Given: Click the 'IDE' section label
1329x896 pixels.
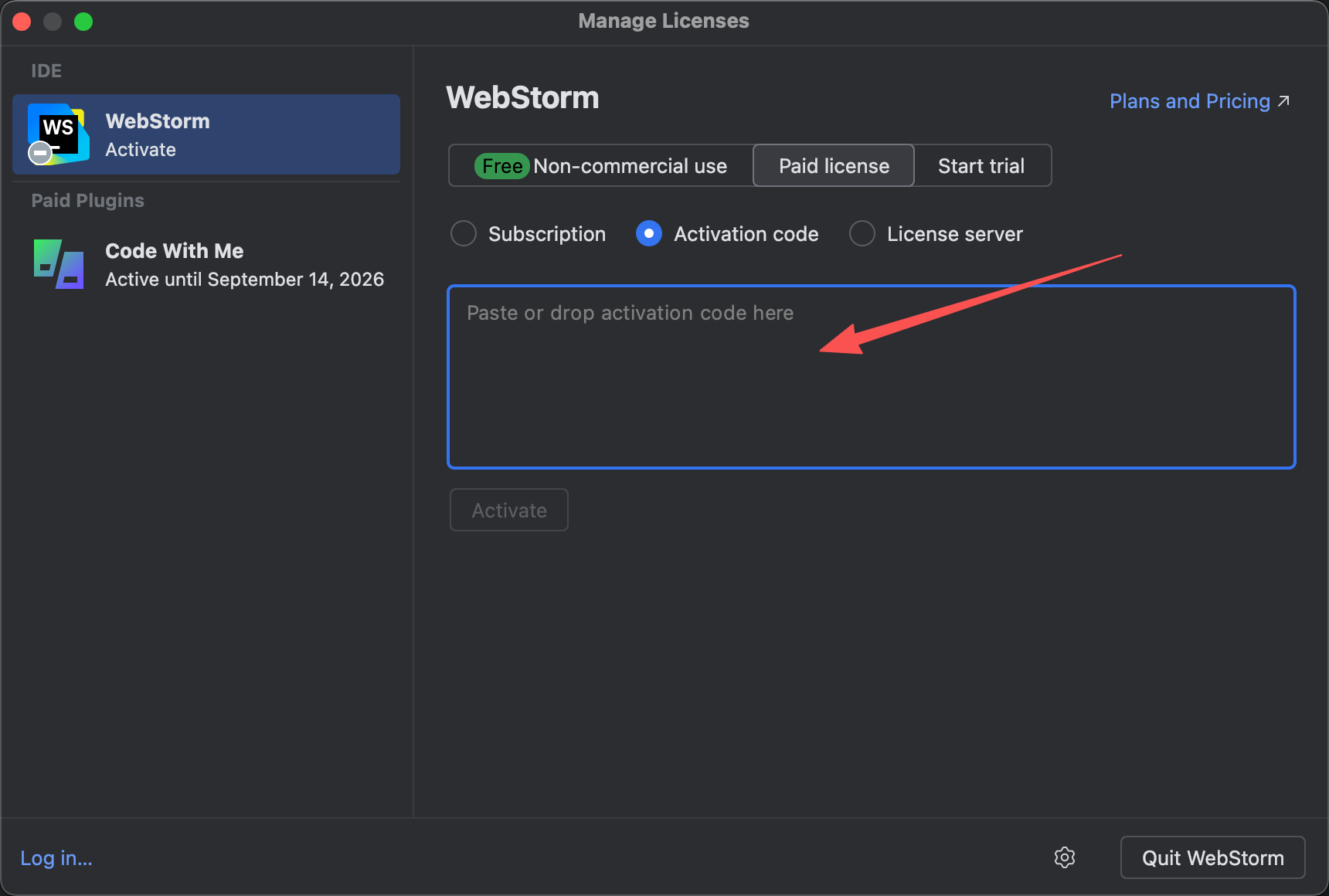Looking at the screenshot, I should click(x=46, y=71).
